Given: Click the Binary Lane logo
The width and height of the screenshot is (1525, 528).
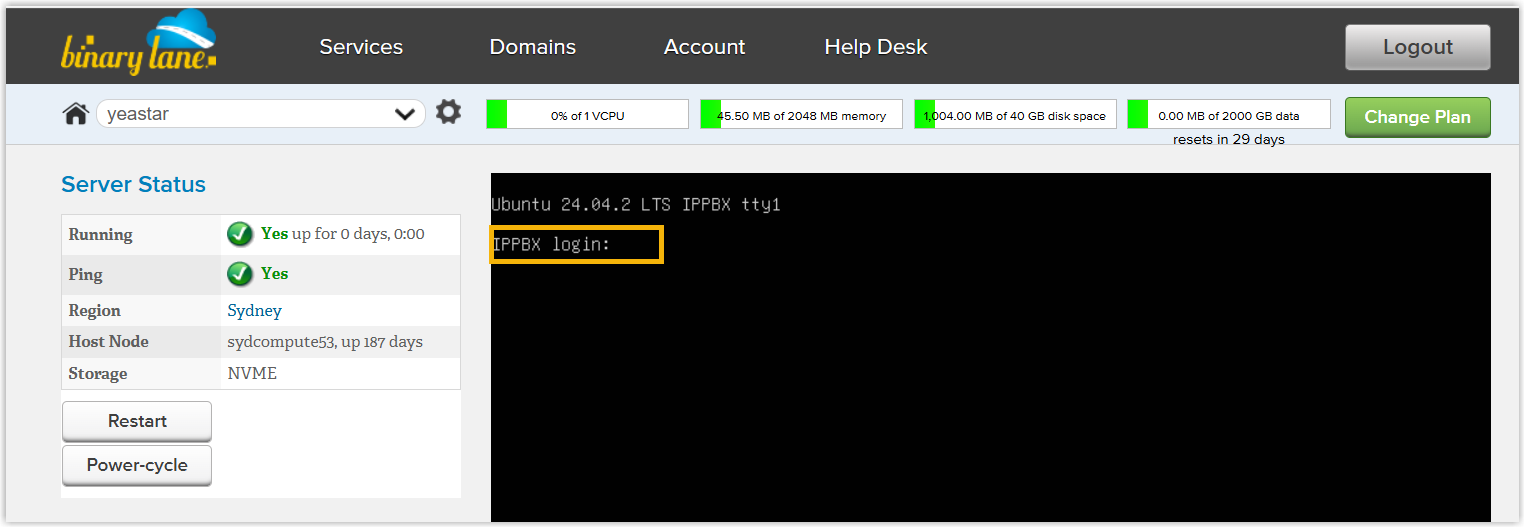Looking at the screenshot, I should (x=138, y=44).
